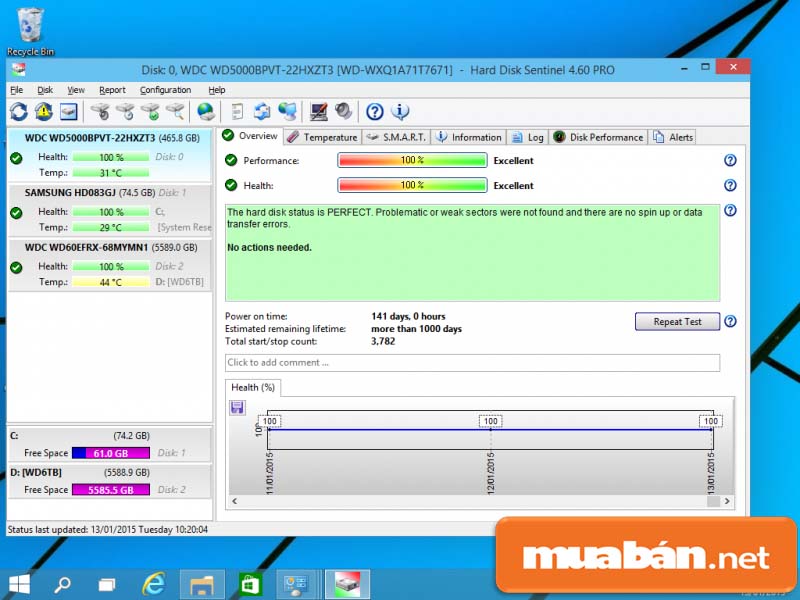Click the disk with green checkmark icon
The height and width of the screenshot is (600, 800).
[151, 111]
